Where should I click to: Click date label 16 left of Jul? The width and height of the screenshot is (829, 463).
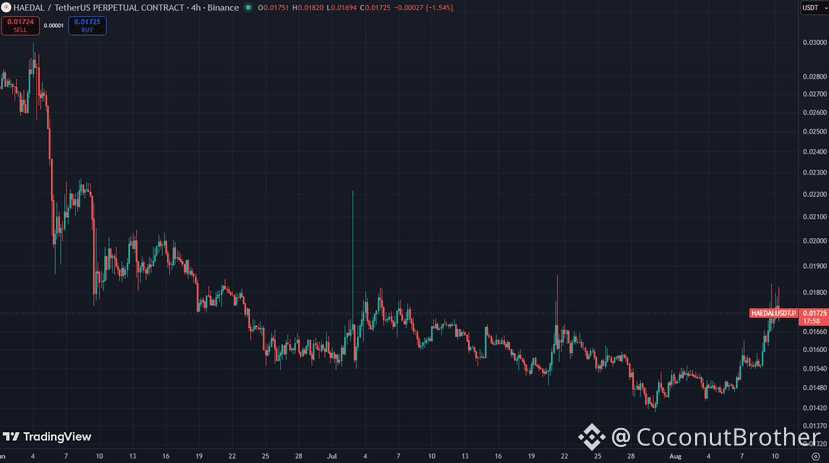166,456
